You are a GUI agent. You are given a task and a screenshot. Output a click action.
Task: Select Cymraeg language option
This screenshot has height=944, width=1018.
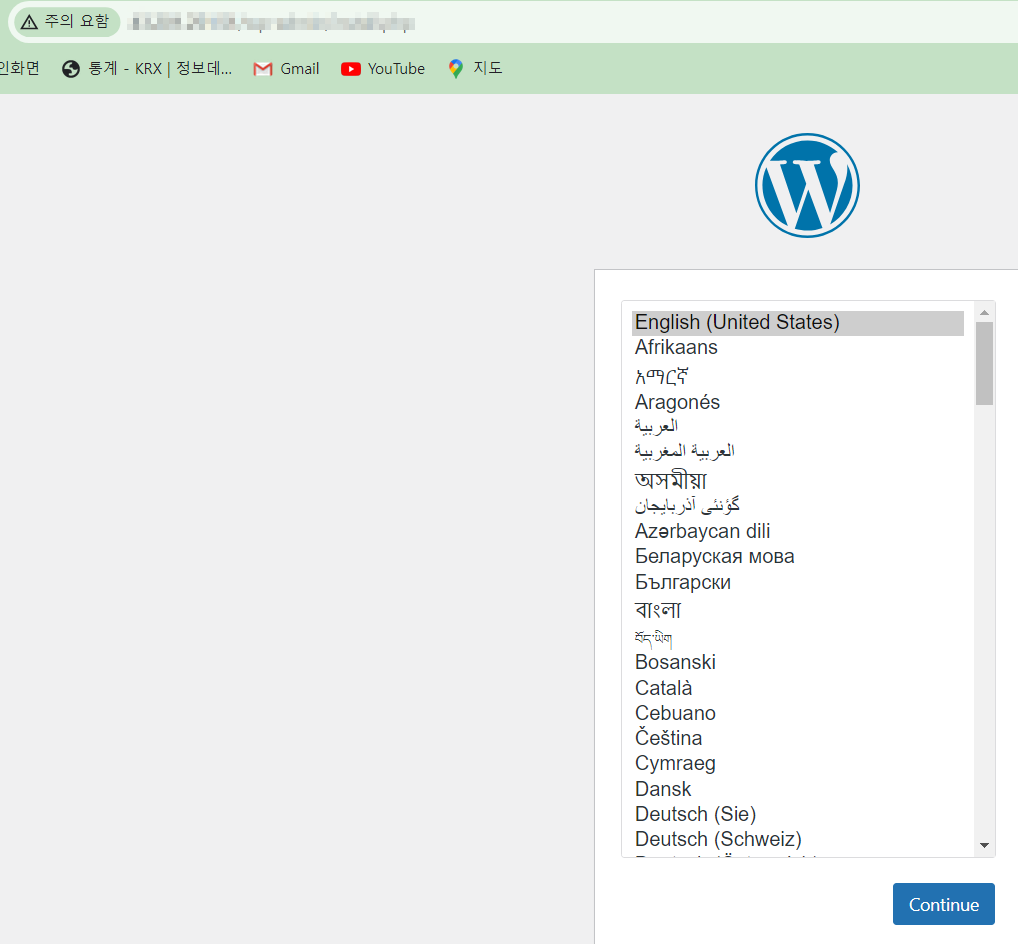pos(797,764)
